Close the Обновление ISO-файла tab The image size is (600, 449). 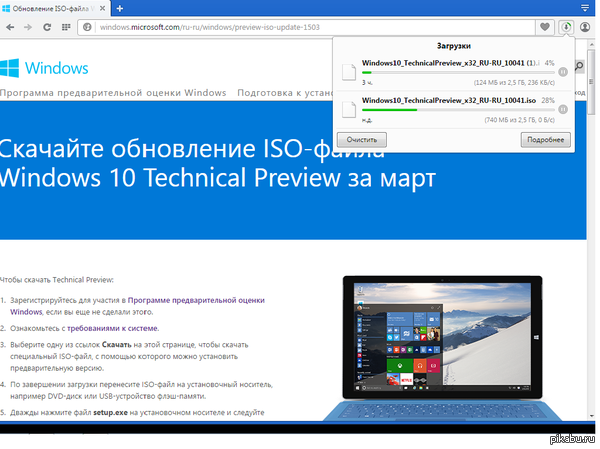pos(103,8)
